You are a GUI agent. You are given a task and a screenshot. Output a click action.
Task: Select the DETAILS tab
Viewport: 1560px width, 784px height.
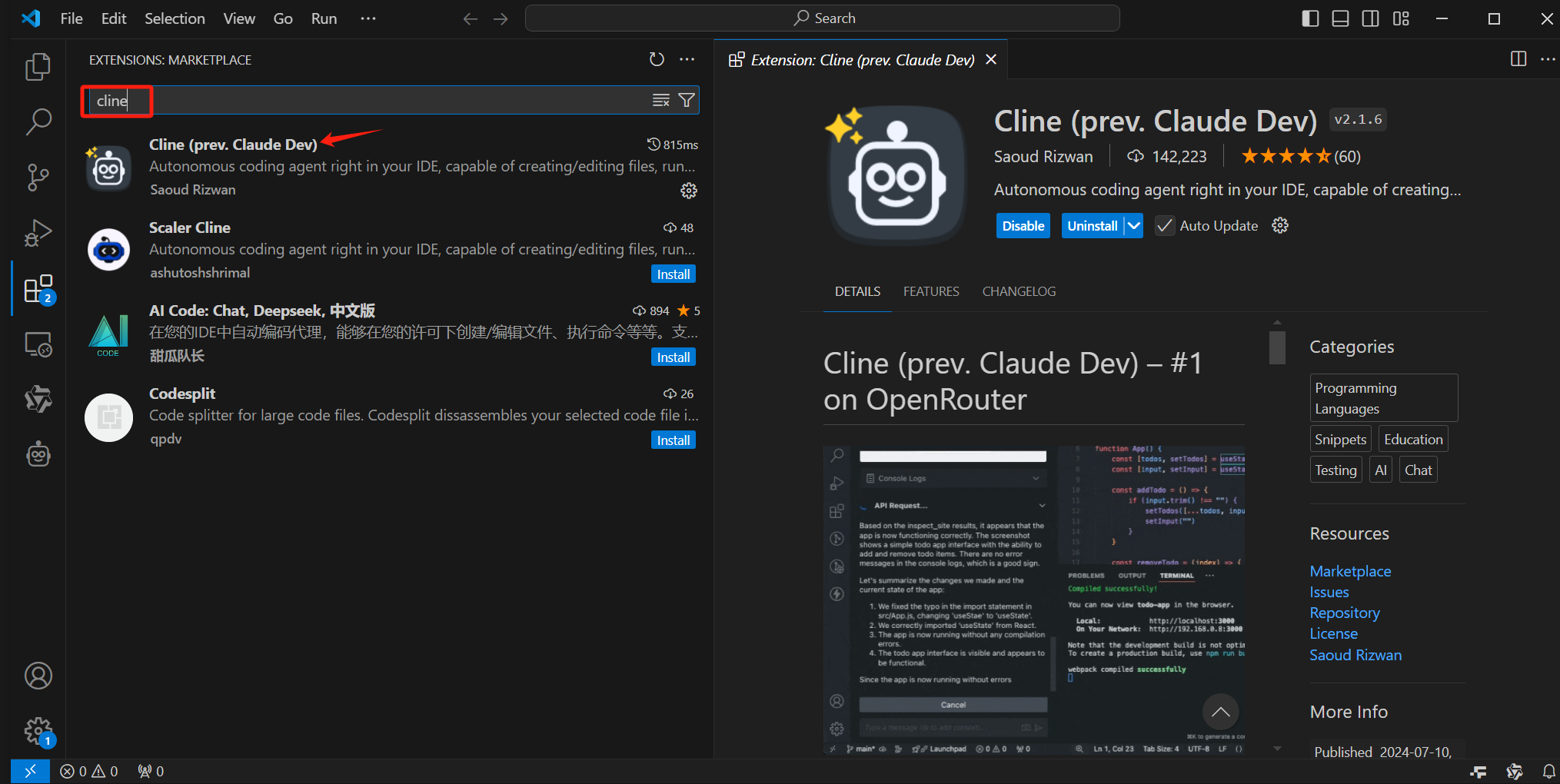coord(858,291)
